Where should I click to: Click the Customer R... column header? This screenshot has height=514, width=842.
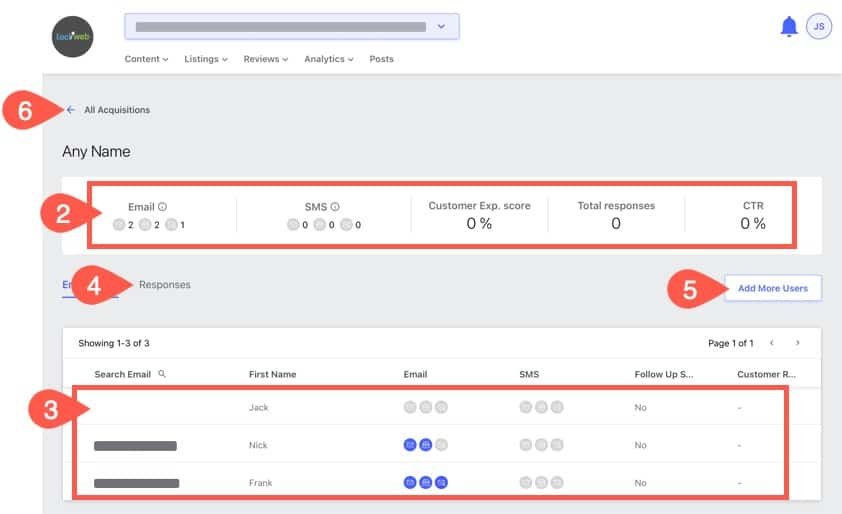click(766, 374)
